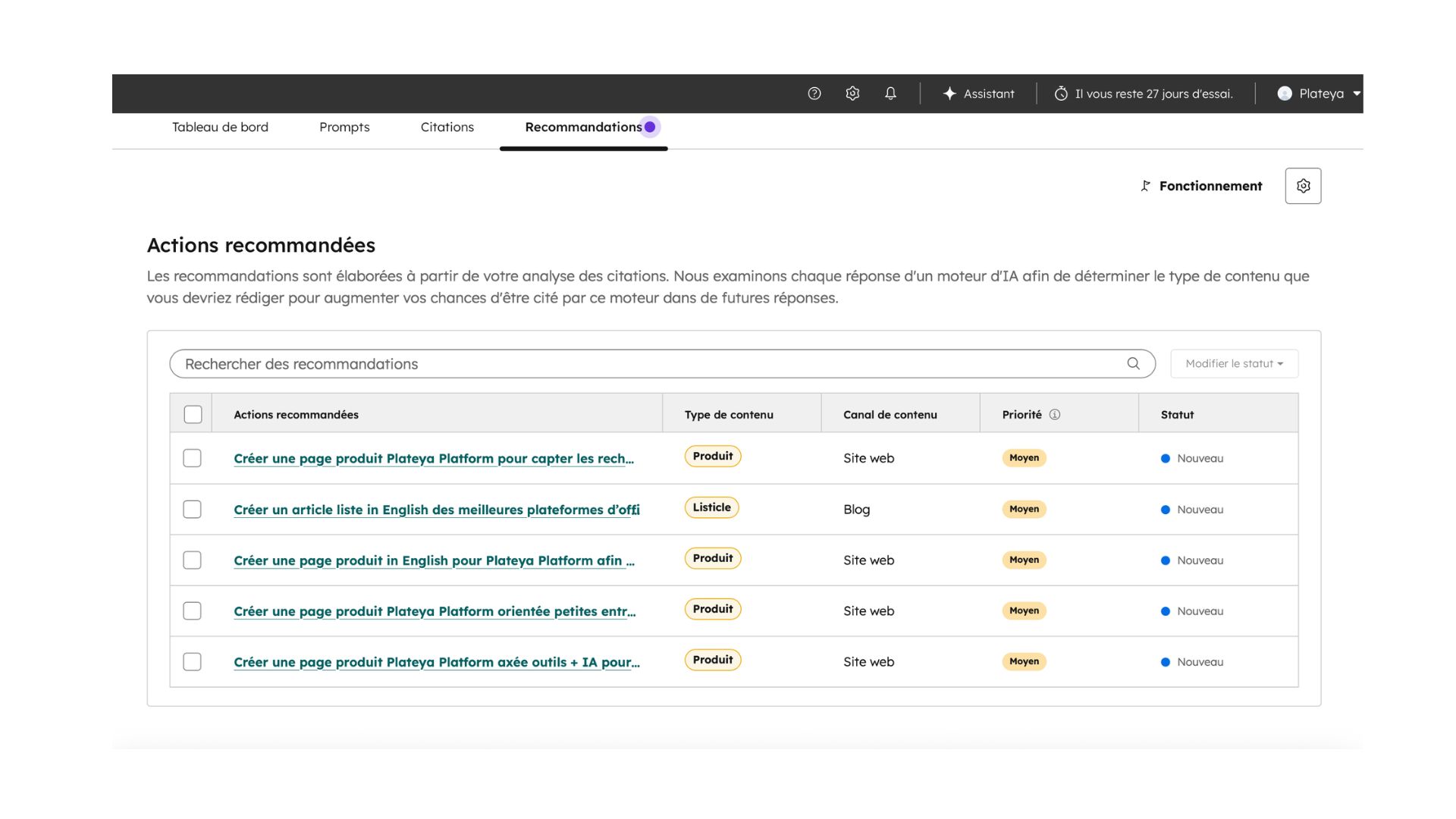Expand the Plateya account menu
1456x819 pixels.
point(1319,93)
